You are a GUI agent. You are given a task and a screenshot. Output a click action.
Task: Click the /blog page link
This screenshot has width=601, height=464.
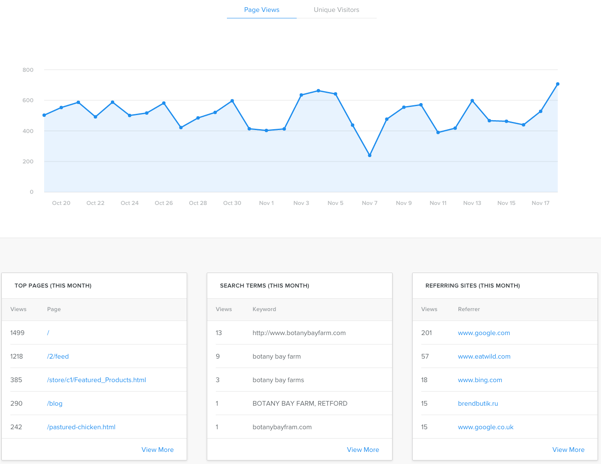pos(55,403)
